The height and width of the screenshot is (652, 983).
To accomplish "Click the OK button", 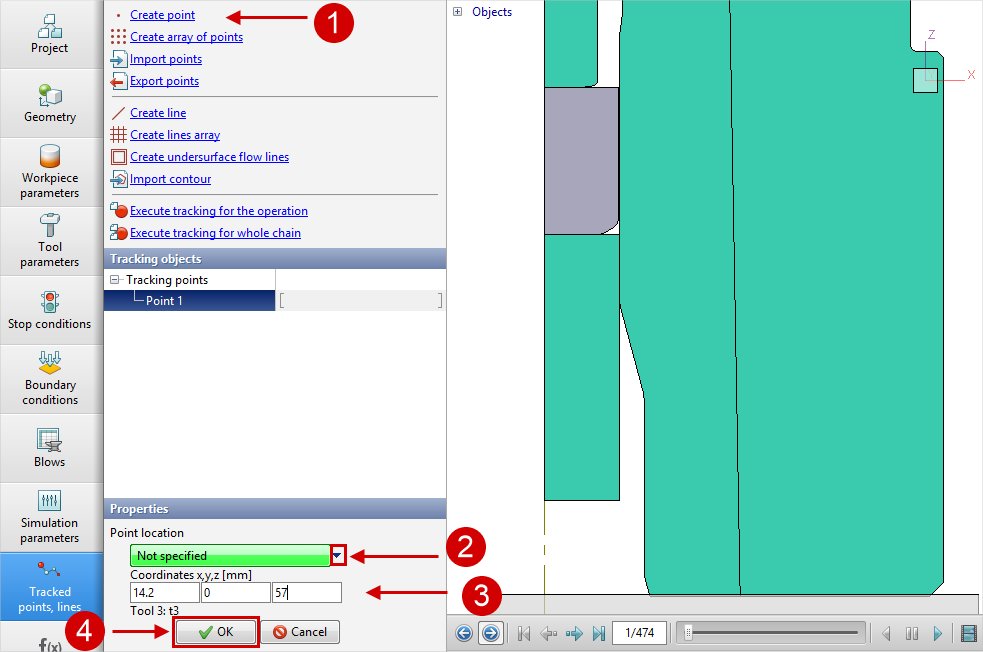I will tap(216, 632).
